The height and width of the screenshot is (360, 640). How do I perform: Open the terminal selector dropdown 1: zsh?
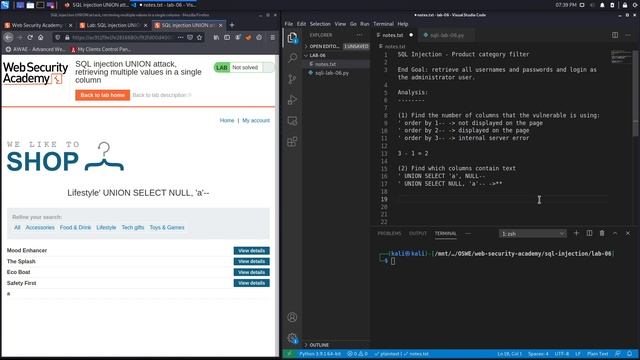click(532, 233)
